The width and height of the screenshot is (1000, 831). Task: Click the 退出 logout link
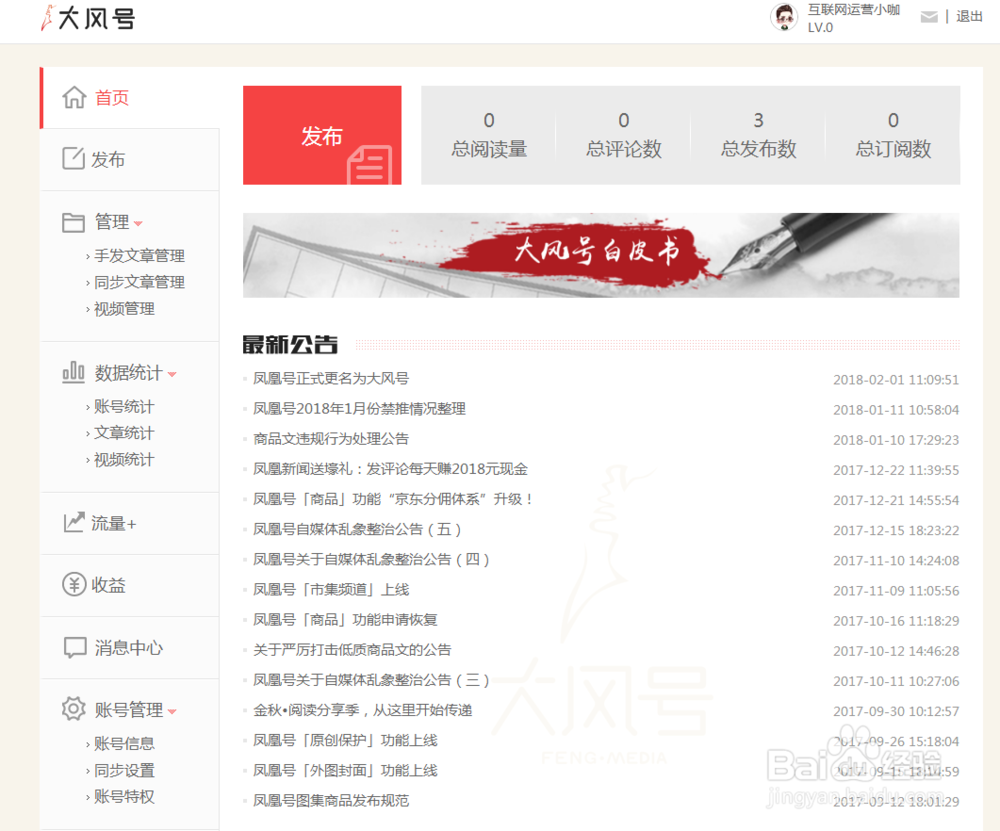969,17
